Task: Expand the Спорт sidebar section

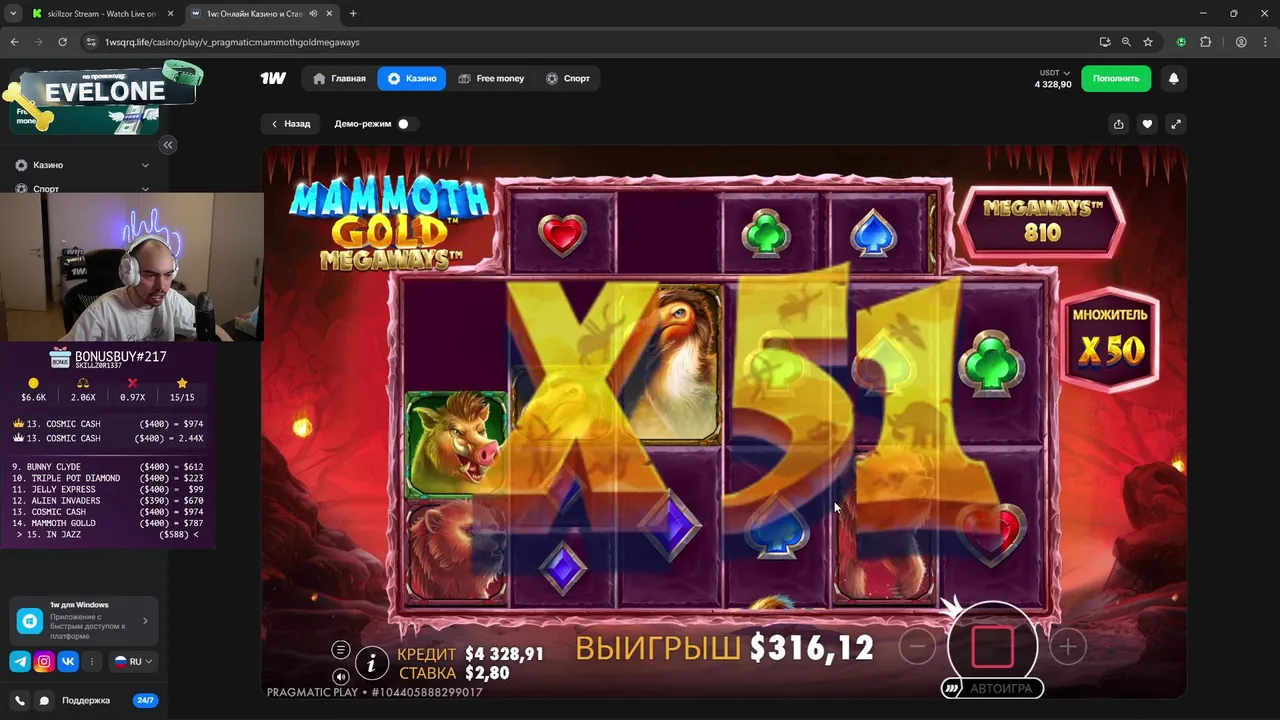Action: pyautogui.click(x=82, y=188)
